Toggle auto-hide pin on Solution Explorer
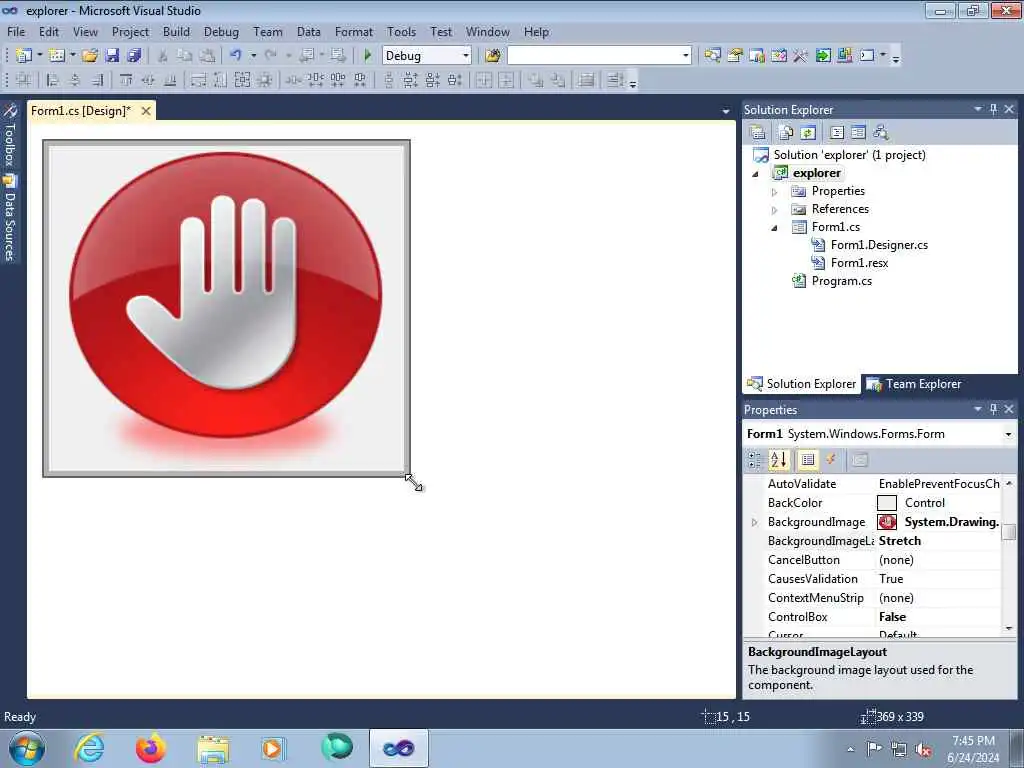This screenshot has width=1024, height=768. pyautogui.click(x=993, y=109)
